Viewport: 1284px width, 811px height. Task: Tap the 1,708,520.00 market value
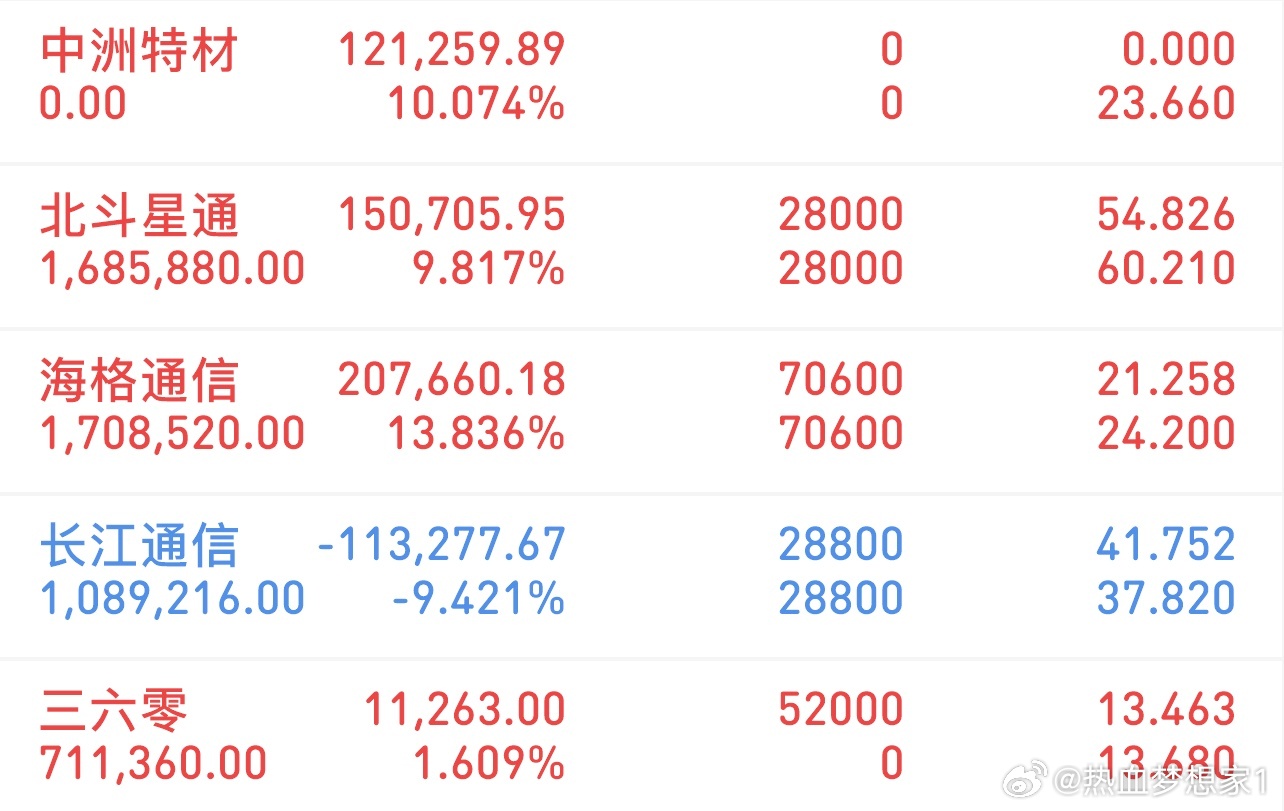(172, 433)
